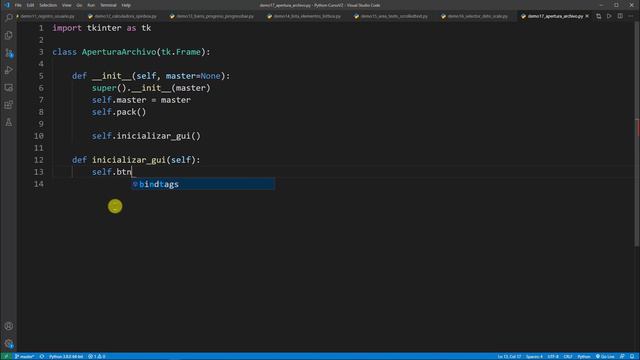Close the demo17_apertura_archivo.py tab
640x360 pixels.
click(587, 16)
